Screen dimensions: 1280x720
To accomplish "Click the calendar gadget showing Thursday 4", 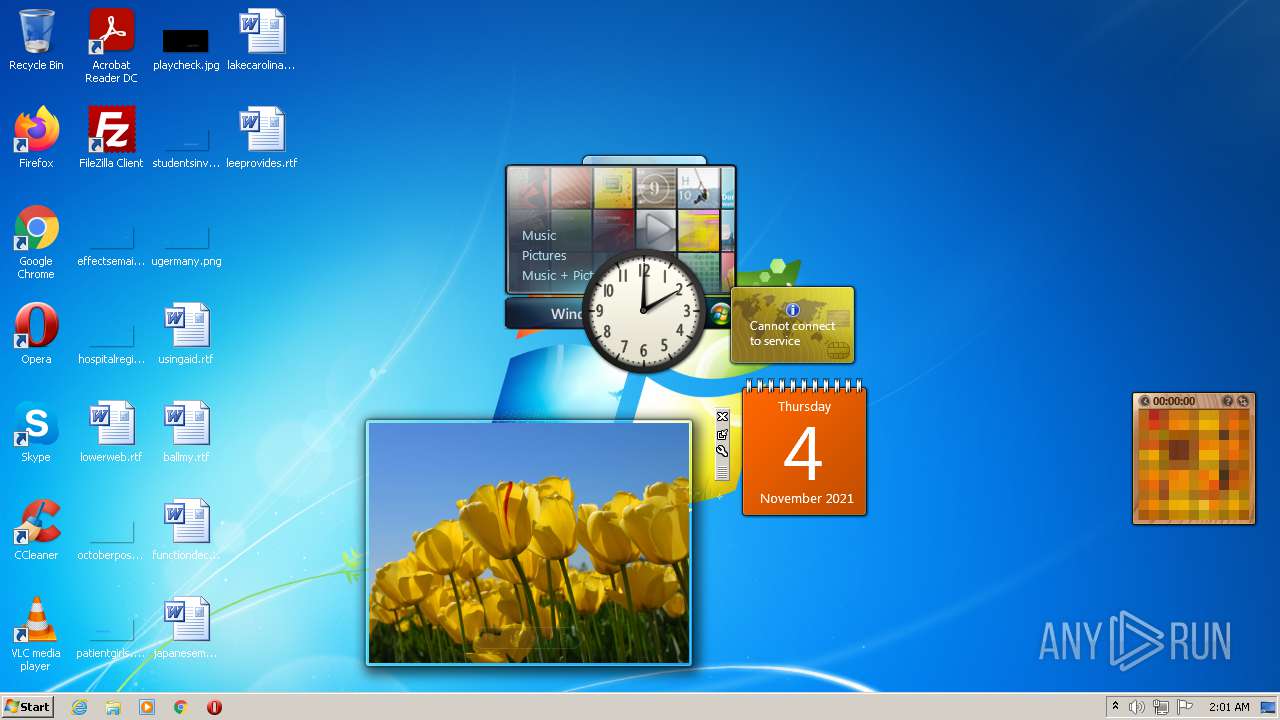I will 804,448.
